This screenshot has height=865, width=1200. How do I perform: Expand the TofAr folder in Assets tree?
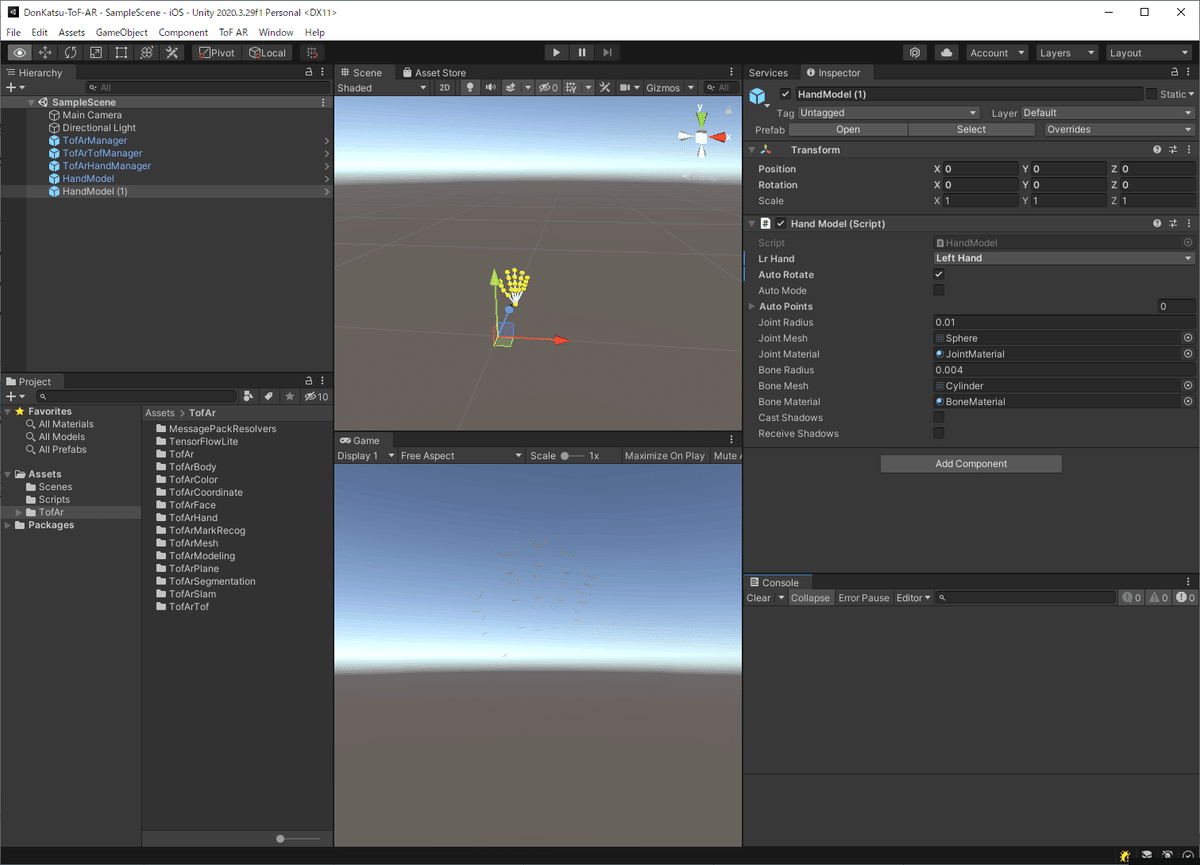tap(18, 512)
